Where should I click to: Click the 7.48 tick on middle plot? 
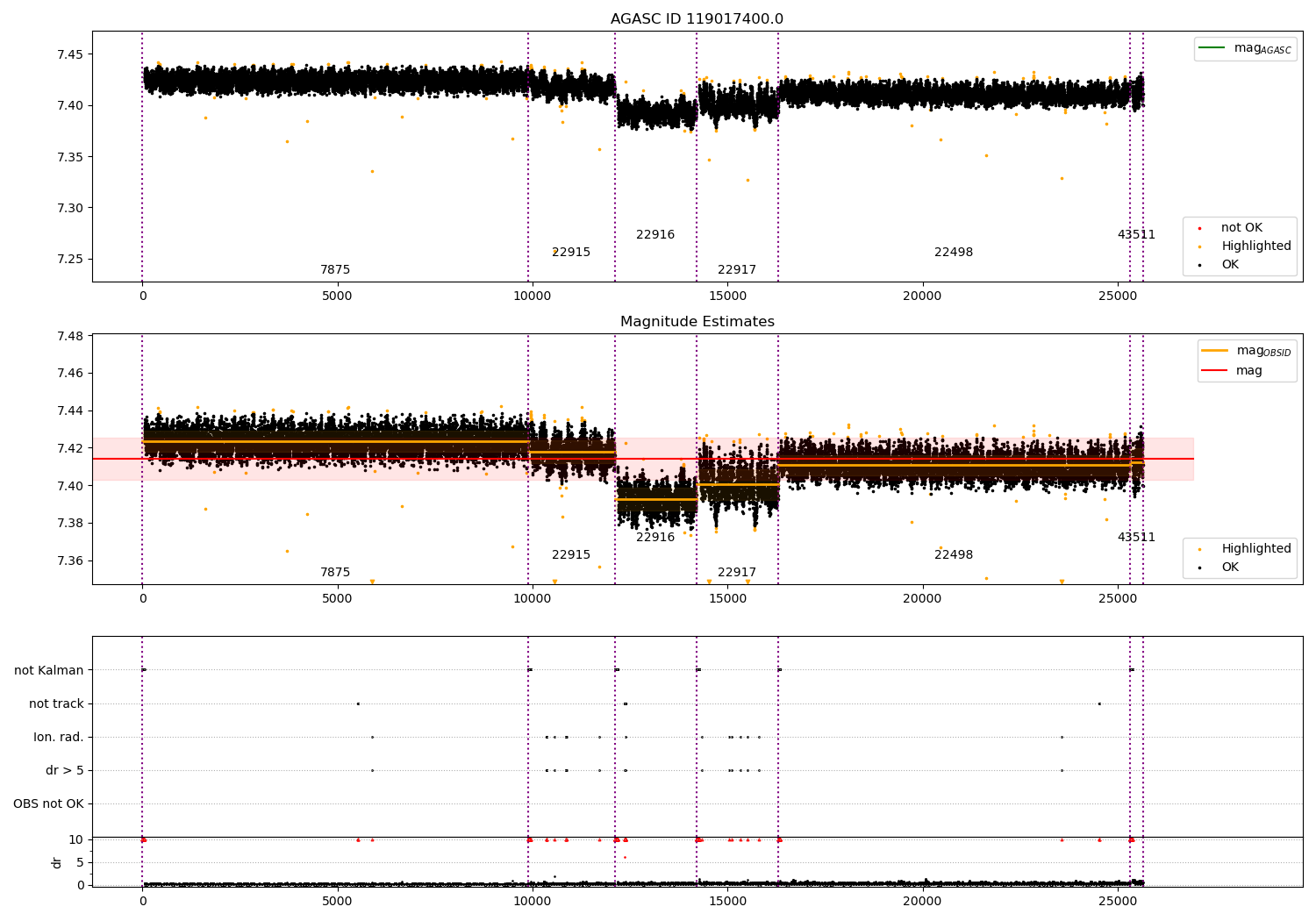(x=71, y=337)
